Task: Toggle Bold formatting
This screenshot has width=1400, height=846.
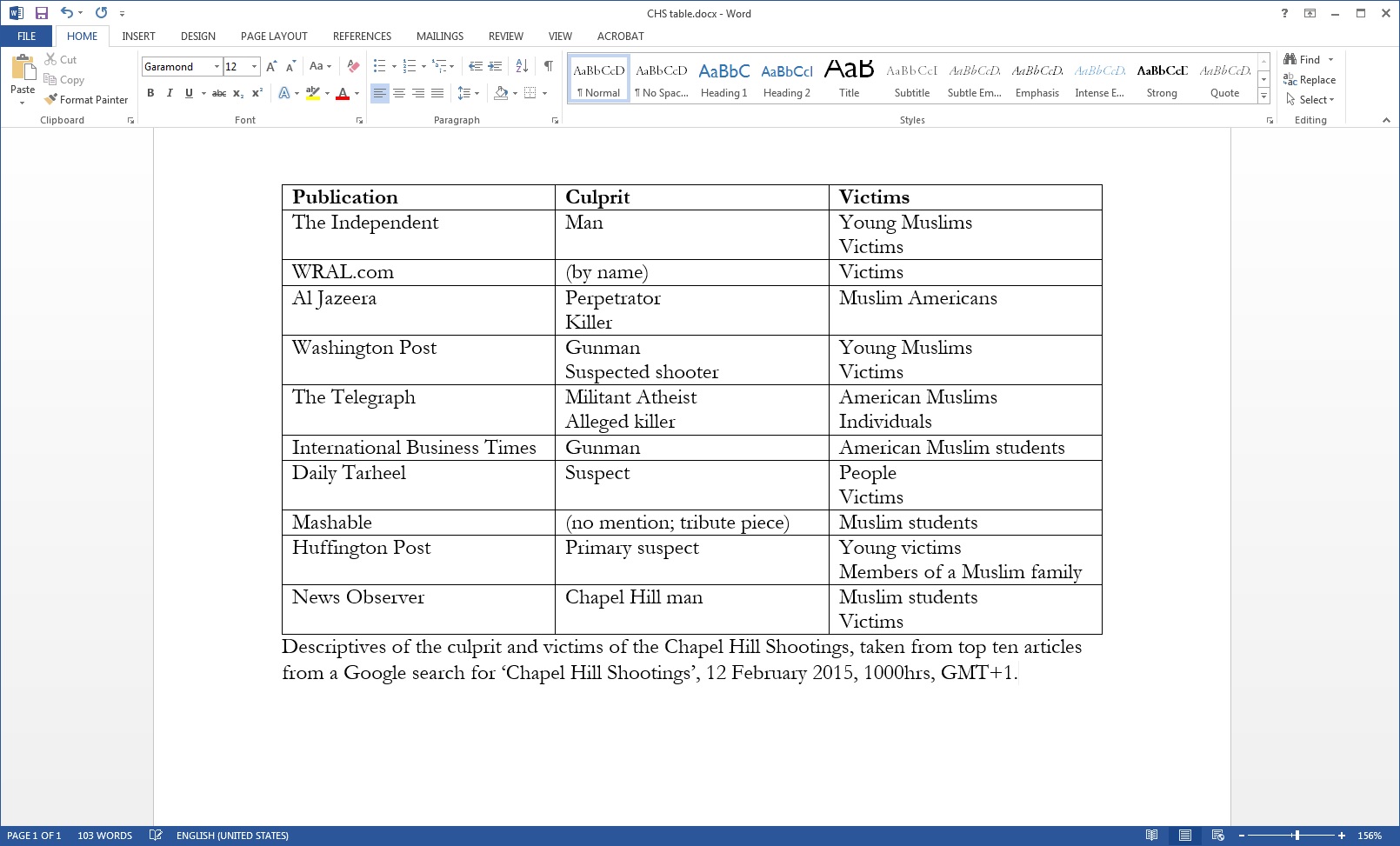Action: point(150,93)
